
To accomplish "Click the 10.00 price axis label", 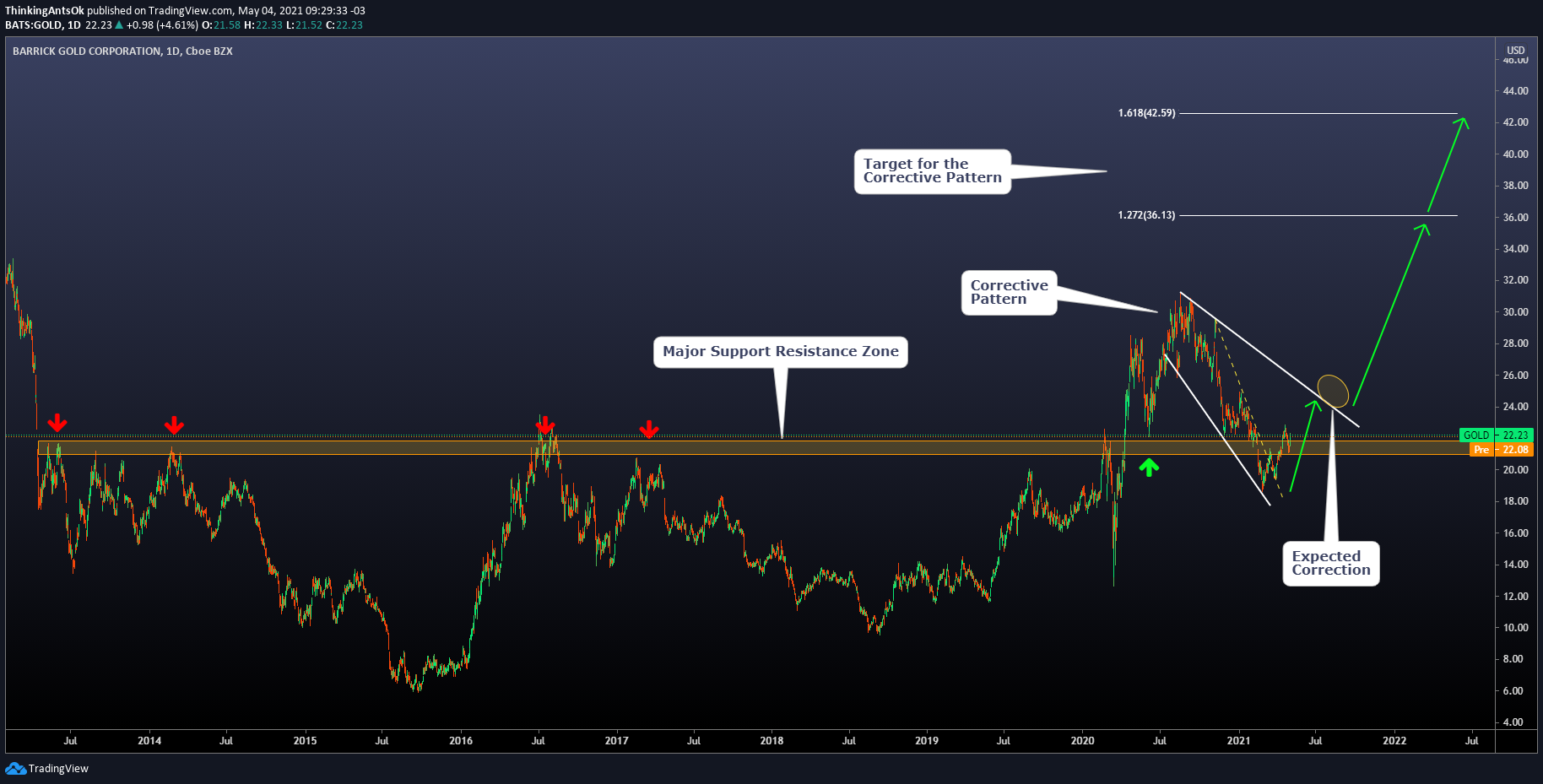I will [x=1515, y=628].
